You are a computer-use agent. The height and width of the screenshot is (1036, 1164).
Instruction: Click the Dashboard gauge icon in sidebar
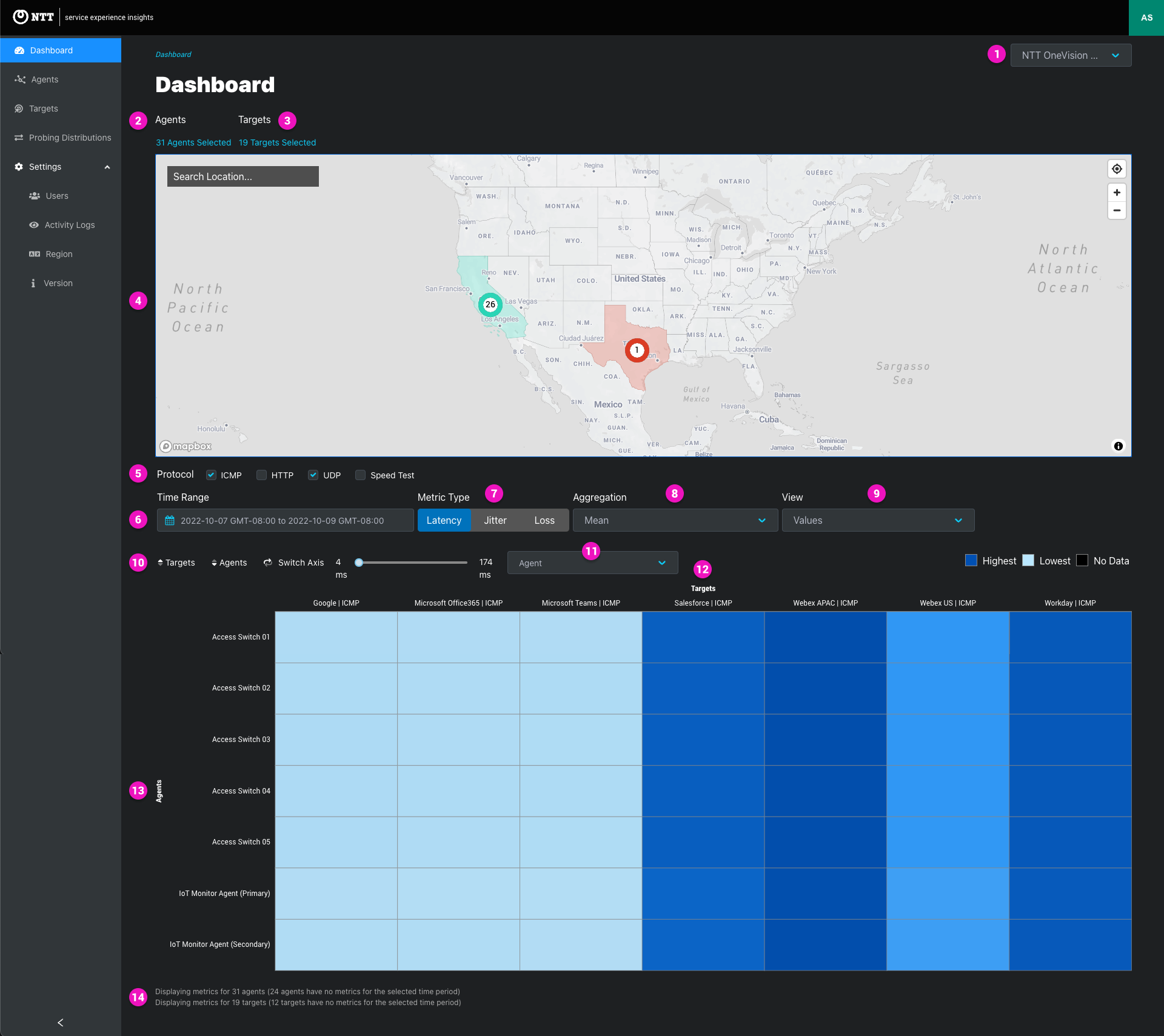tap(19, 50)
